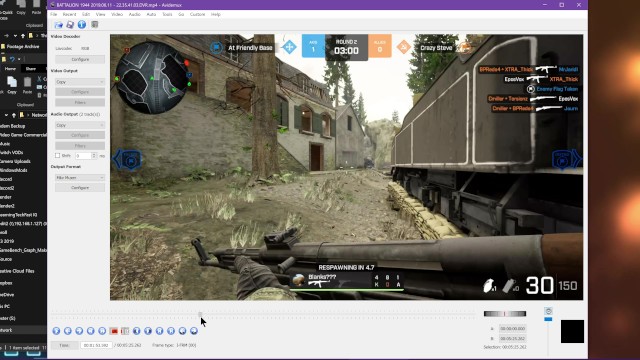Viewport: 640px width, 360px height.
Task: Go to the first frame
Action: coord(160,331)
